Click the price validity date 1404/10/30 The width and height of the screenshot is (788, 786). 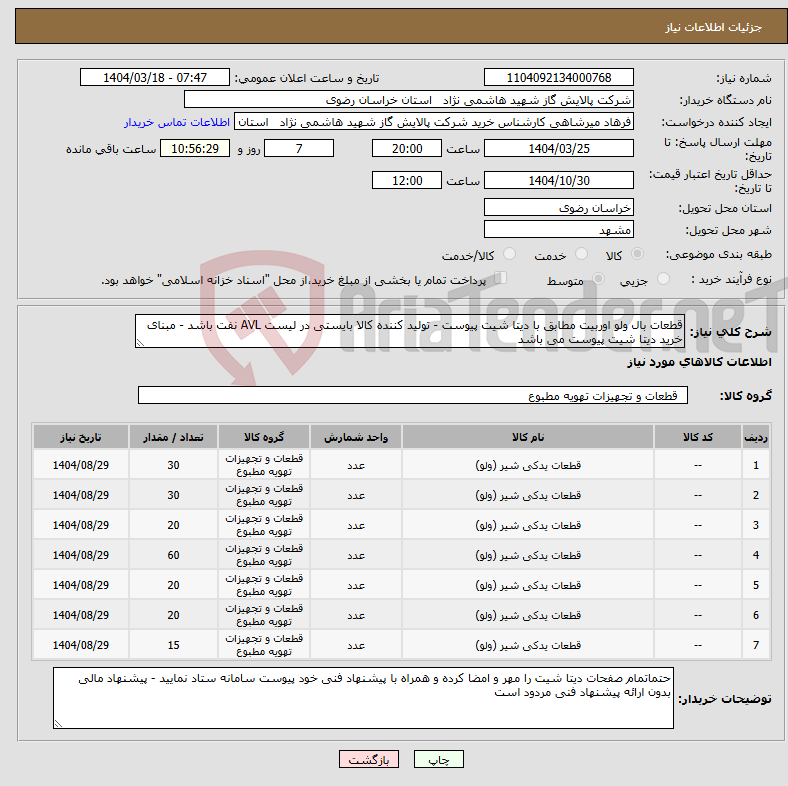click(558, 180)
